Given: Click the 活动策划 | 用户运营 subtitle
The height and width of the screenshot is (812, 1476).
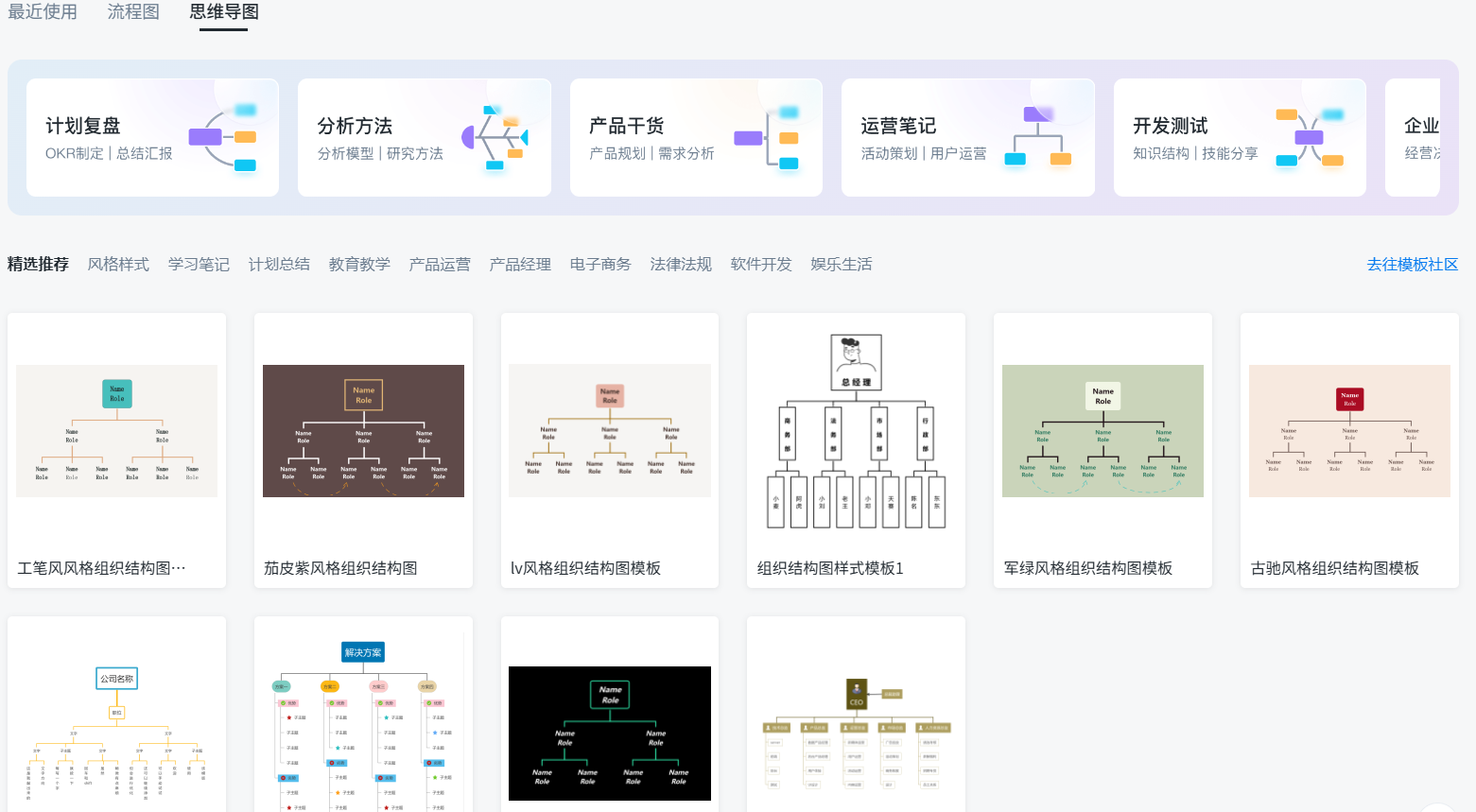Looking at the screenshot, I should (x=924, y=153).
